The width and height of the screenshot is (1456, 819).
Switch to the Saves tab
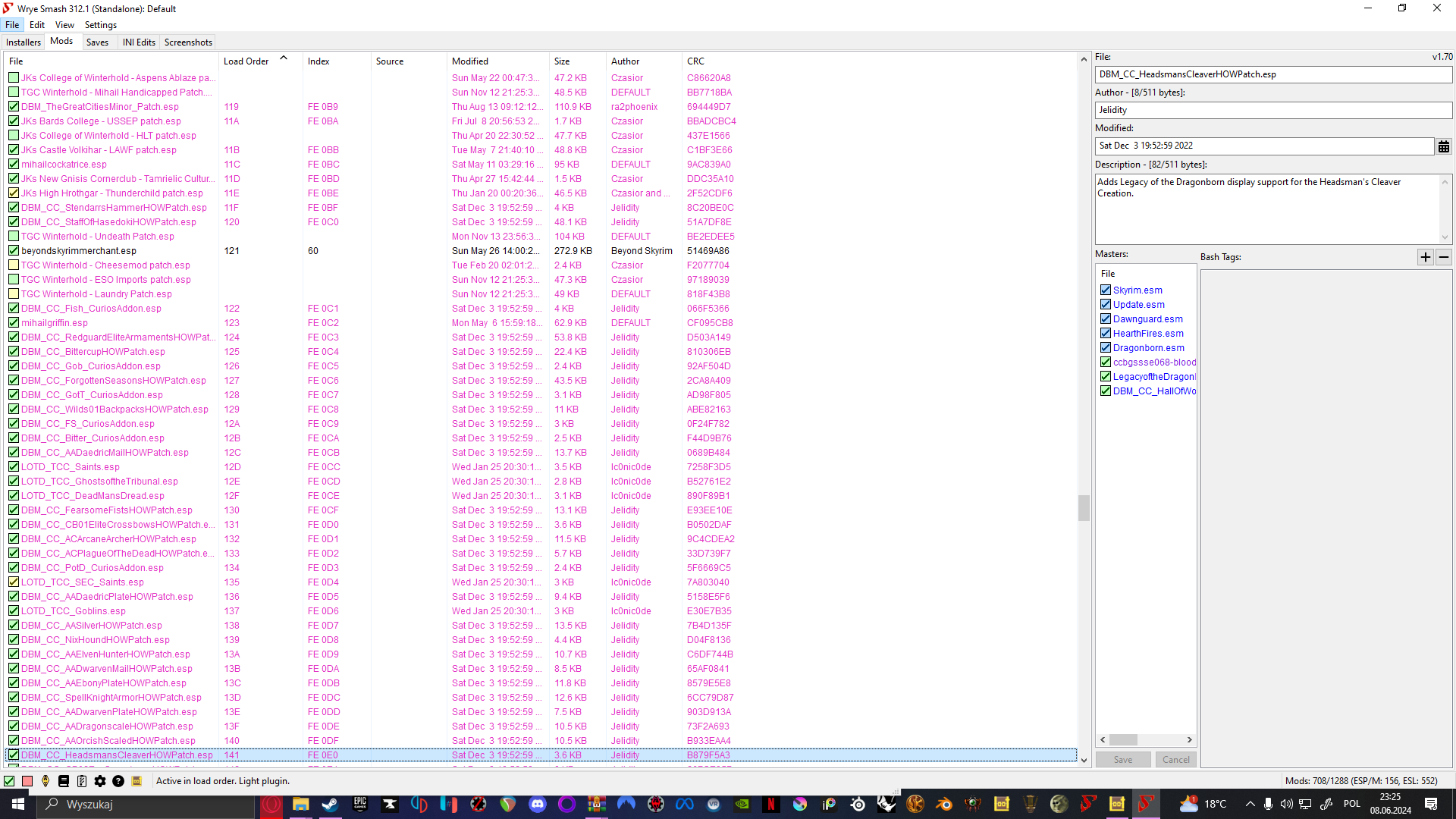click(97, 42)
